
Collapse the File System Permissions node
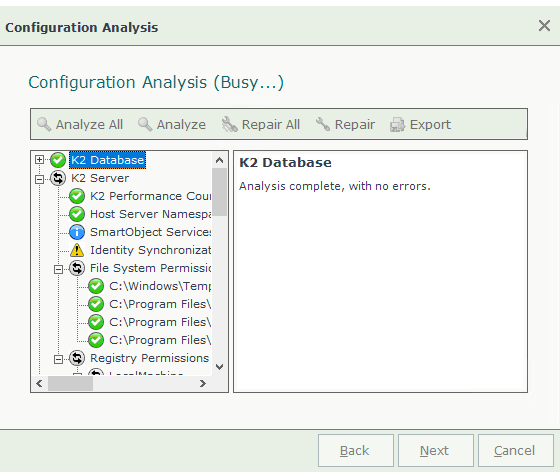[x=58, y=269]
